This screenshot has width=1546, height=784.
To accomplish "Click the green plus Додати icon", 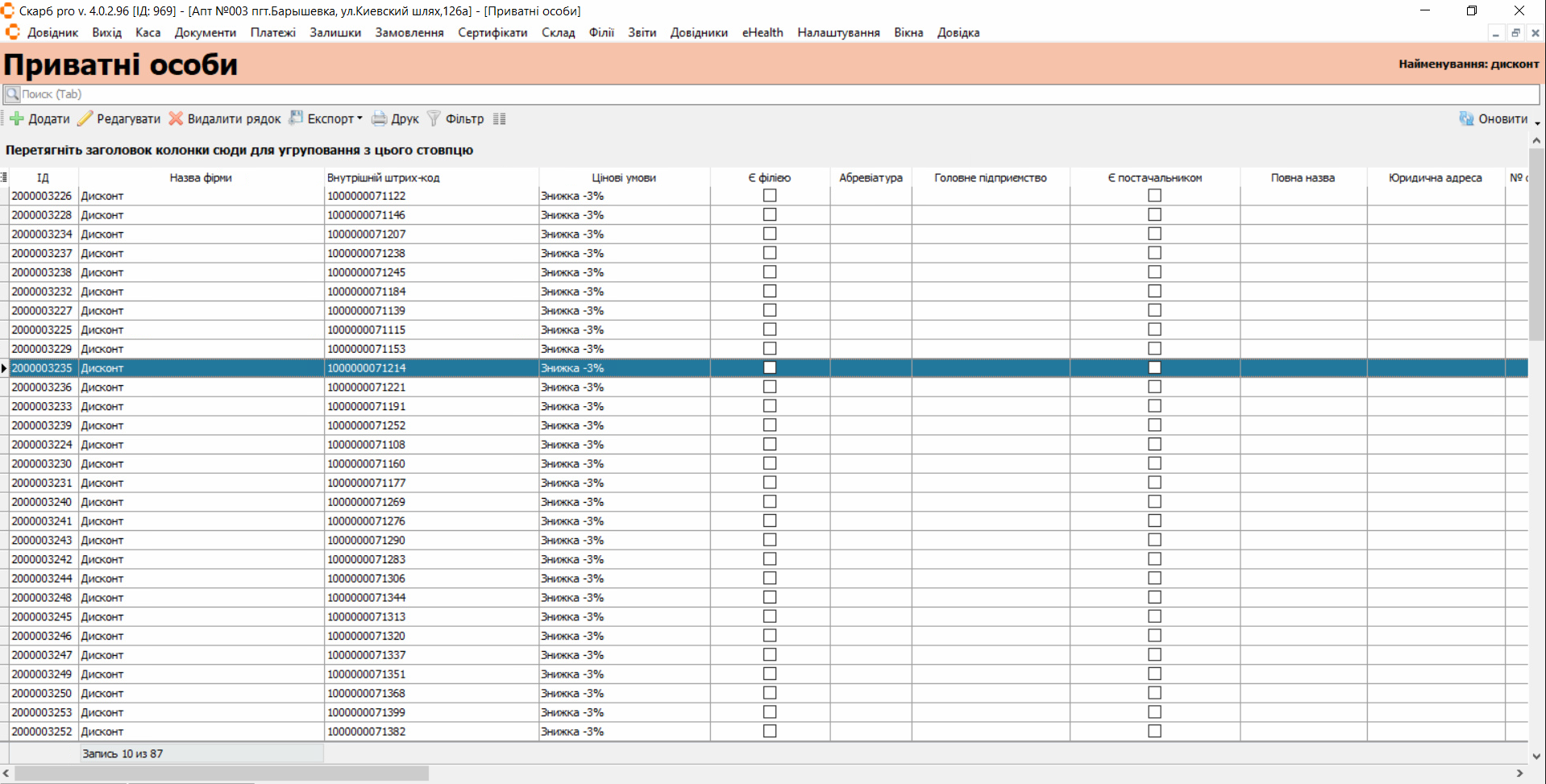I will tap(17, 119).
